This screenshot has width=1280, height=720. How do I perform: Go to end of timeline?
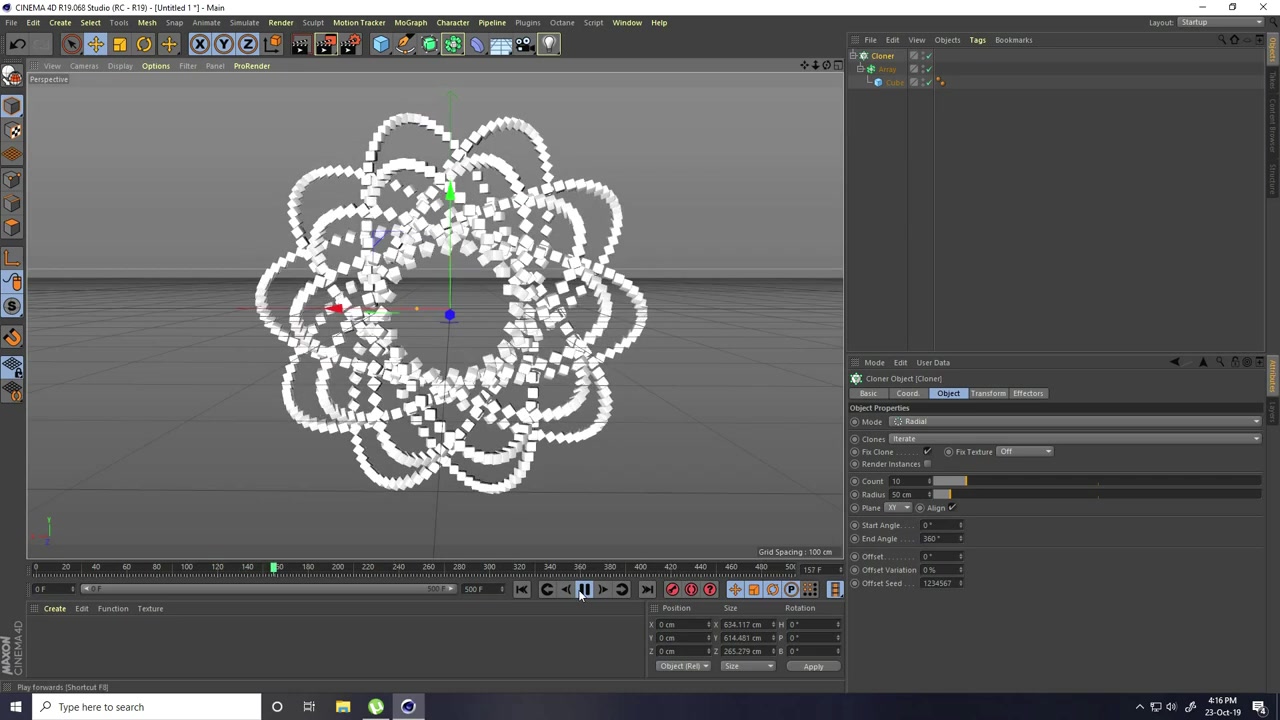pyautogui.click(x=647, y=590)
